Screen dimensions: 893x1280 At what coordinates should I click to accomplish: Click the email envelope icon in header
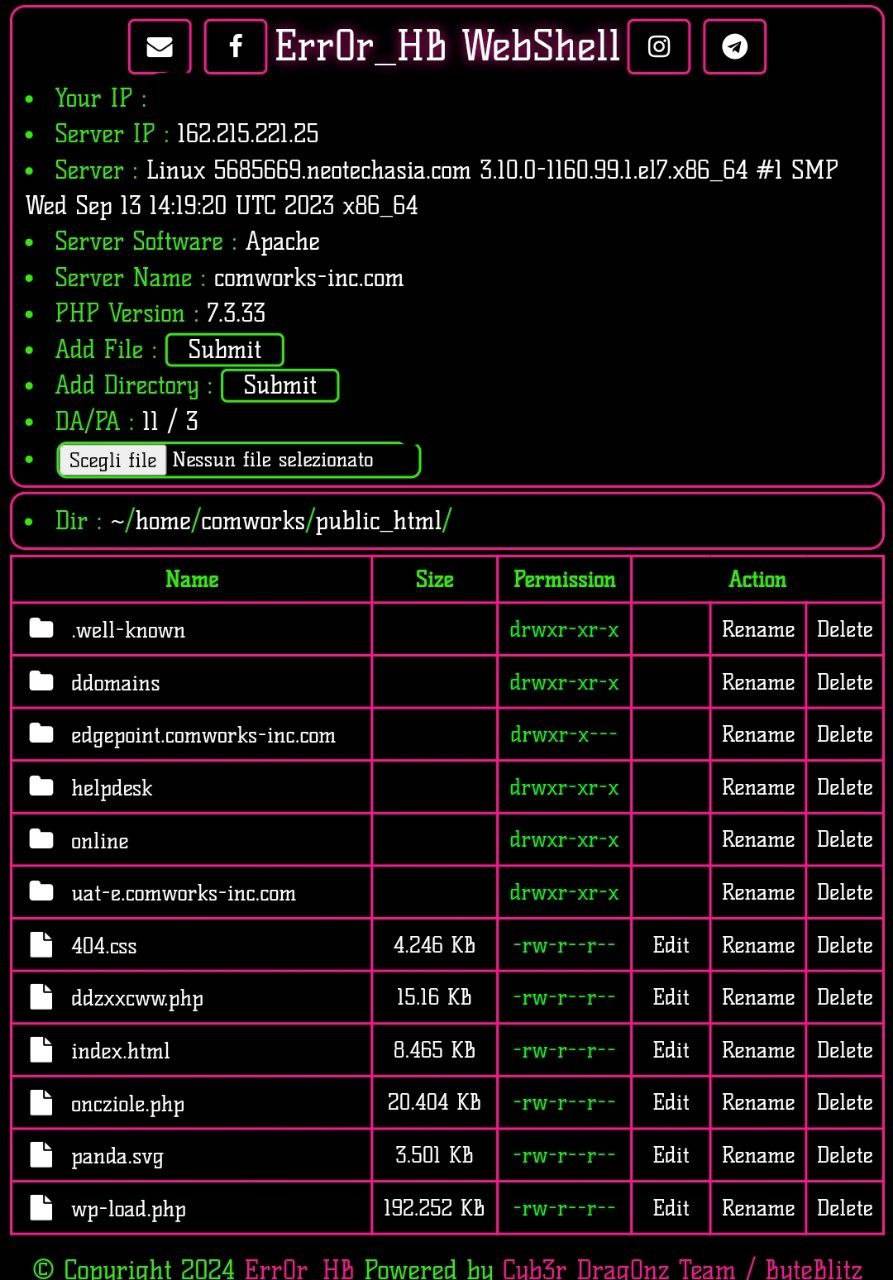pyautogui.click(x=159, y=47)
